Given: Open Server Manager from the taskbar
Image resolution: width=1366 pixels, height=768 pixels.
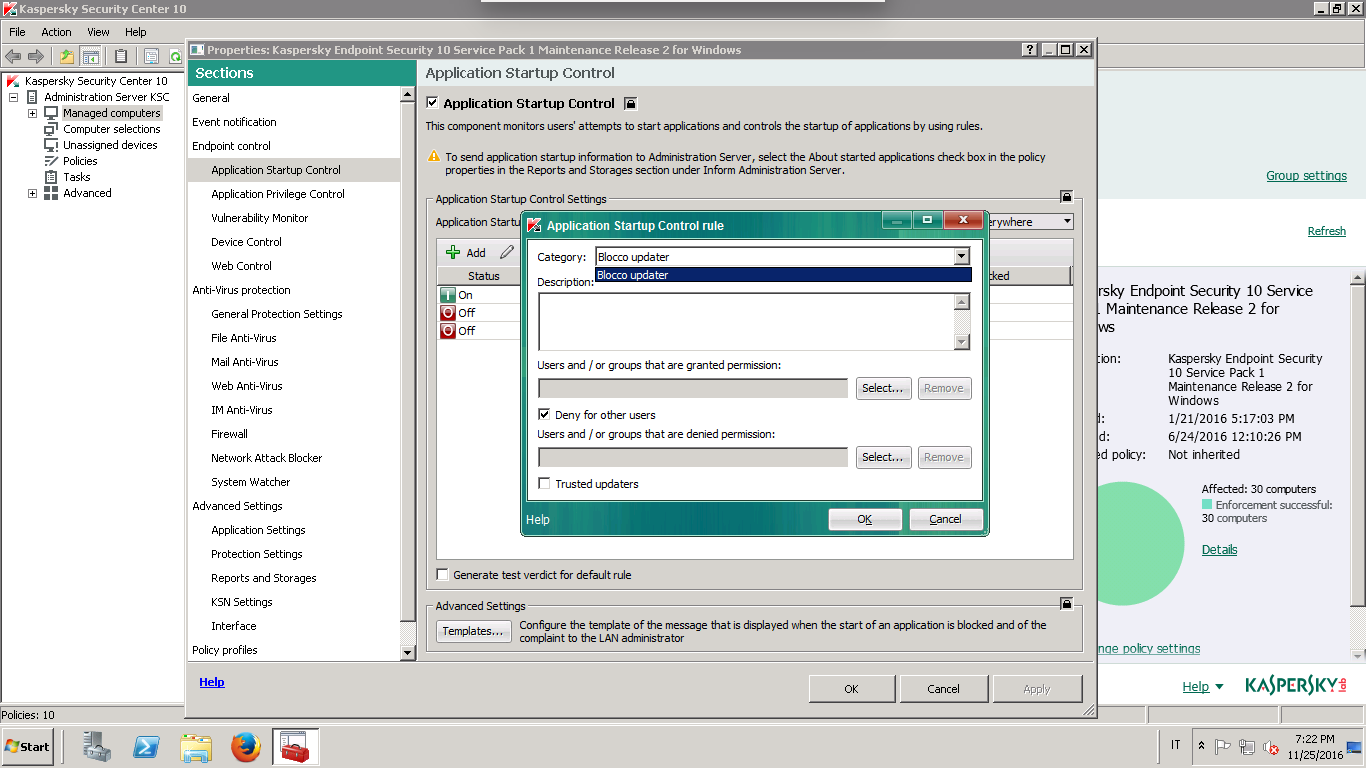Looking at the screenshot, I should (x=97, y=746).
